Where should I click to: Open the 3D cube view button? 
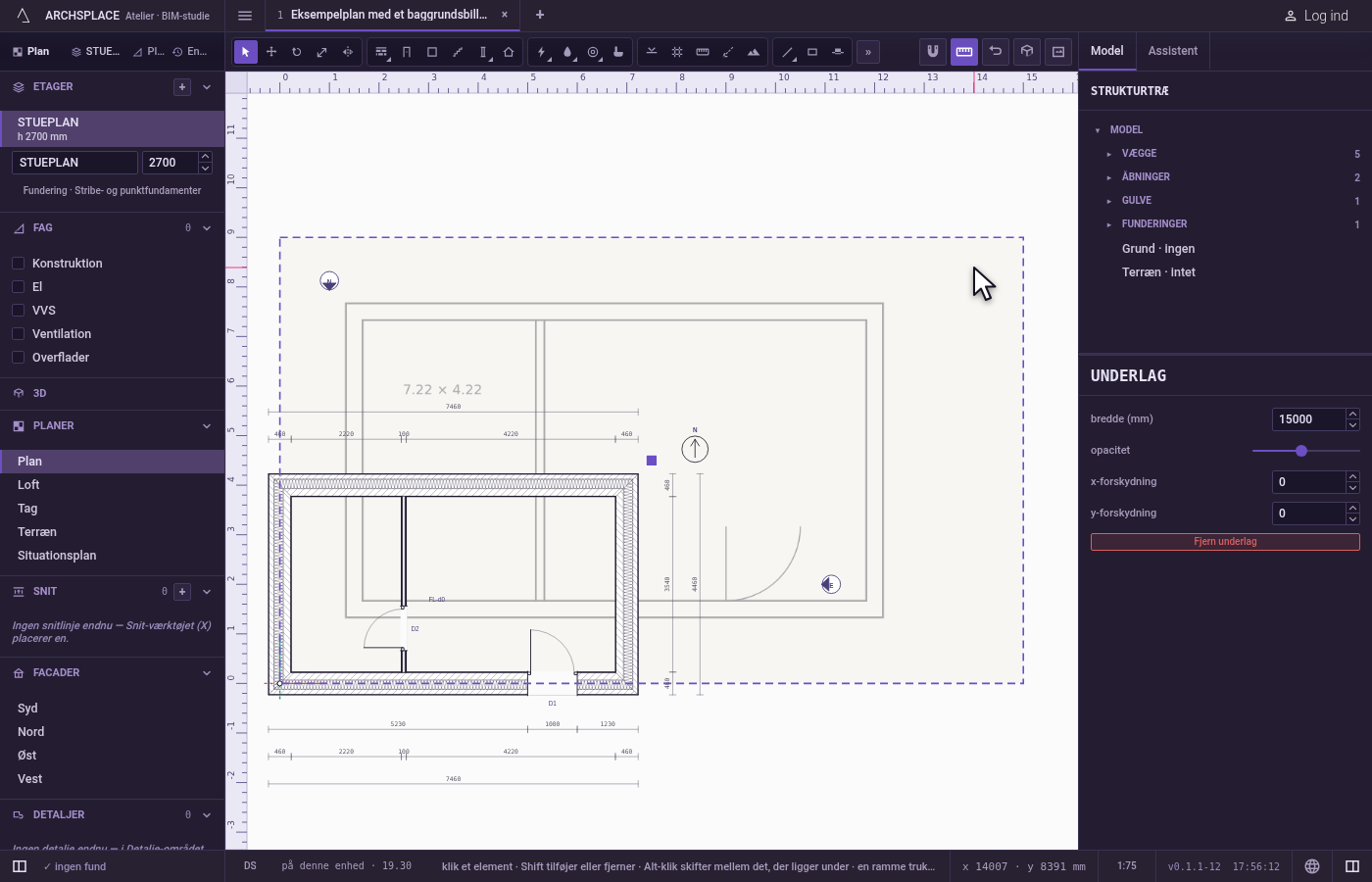tap(1027, 52)
